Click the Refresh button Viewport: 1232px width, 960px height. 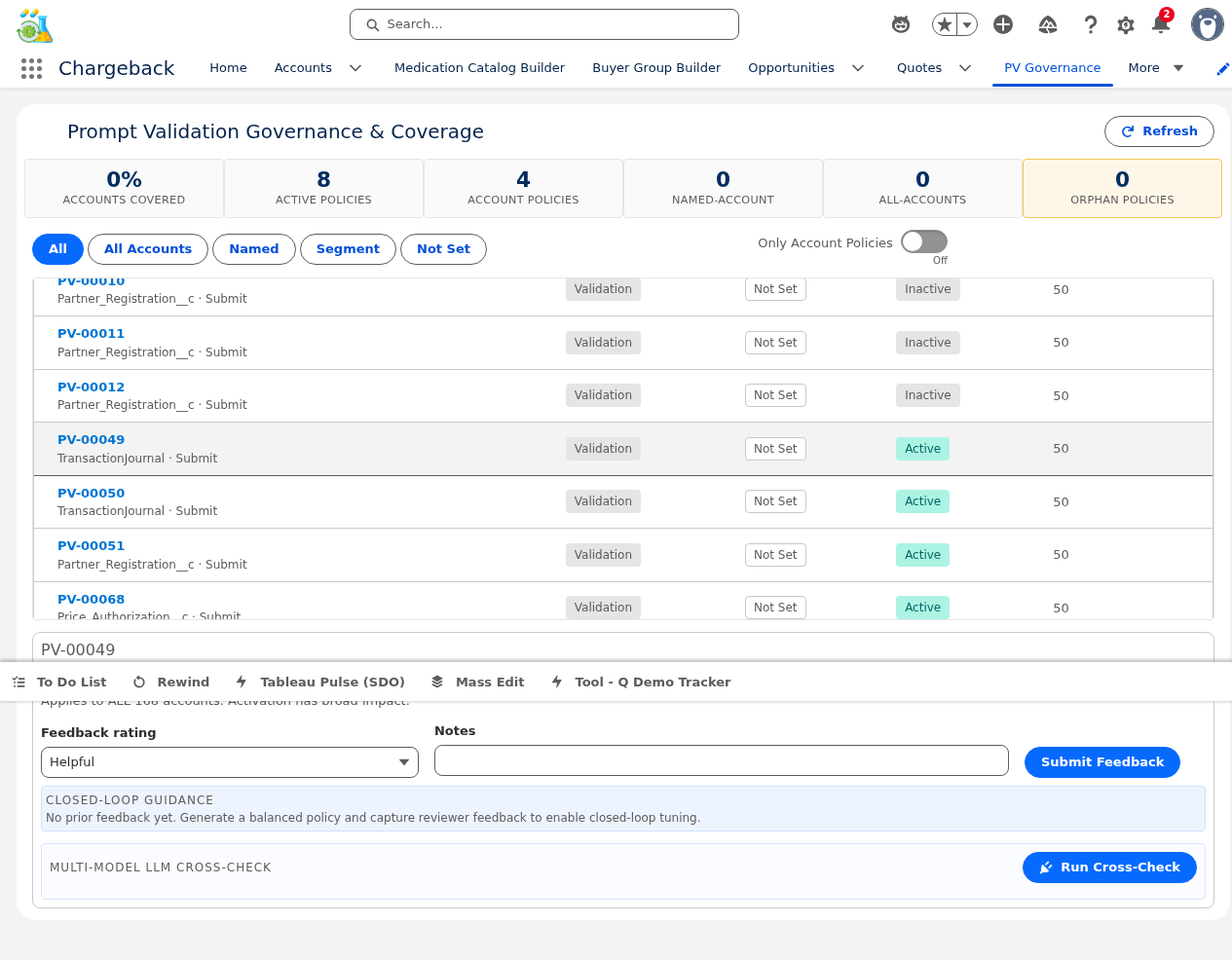pos(1159,131)
